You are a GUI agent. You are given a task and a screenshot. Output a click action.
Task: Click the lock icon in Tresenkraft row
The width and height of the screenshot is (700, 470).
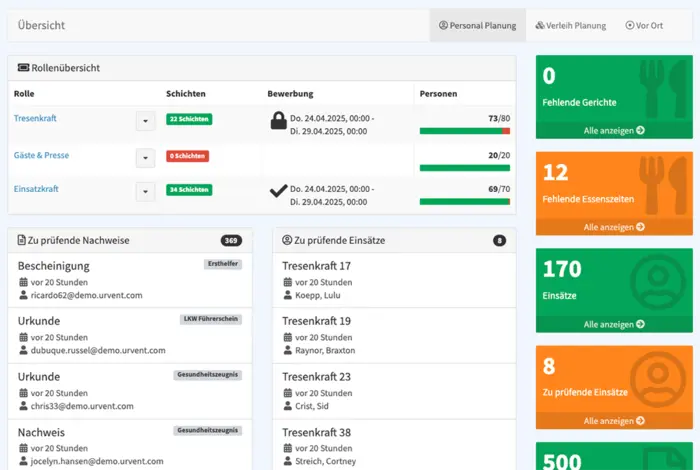(x=278, y=121)
